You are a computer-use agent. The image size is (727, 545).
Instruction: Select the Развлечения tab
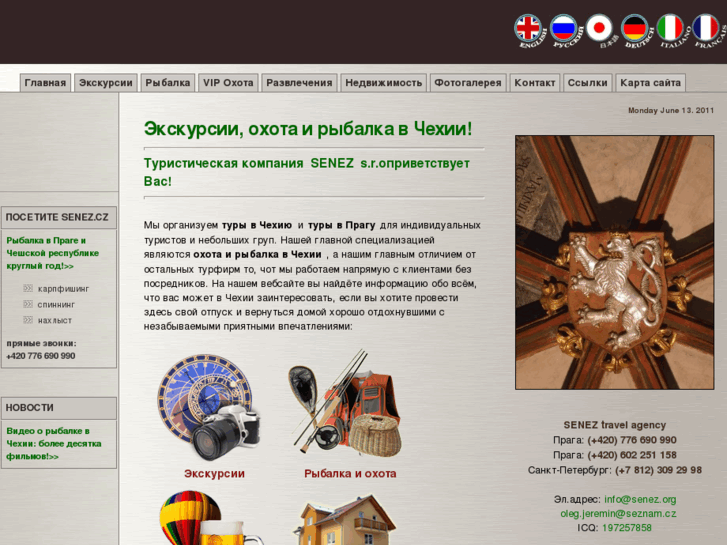click(299, 83)
